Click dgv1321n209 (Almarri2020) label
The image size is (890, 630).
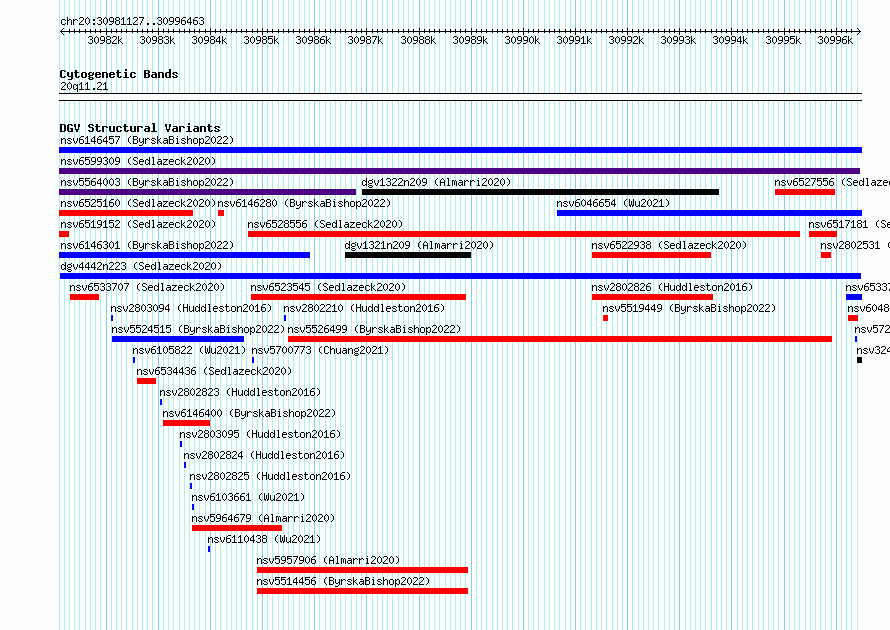click(419, 245)
